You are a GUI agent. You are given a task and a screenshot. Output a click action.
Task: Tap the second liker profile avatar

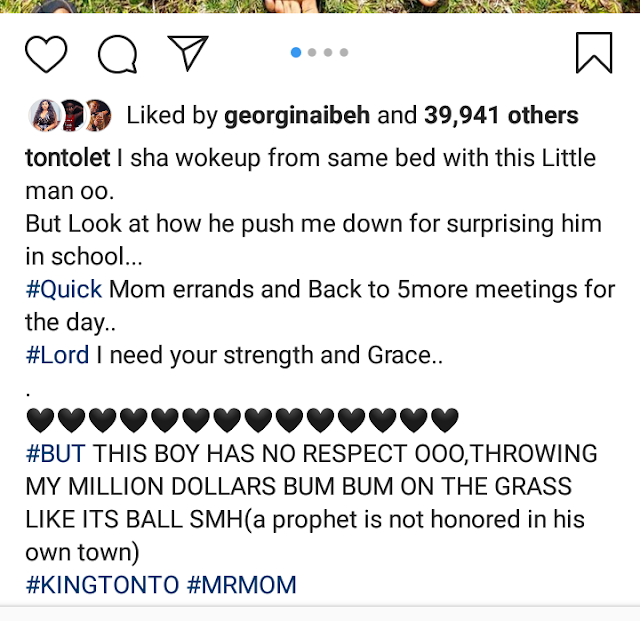(71, 116)
